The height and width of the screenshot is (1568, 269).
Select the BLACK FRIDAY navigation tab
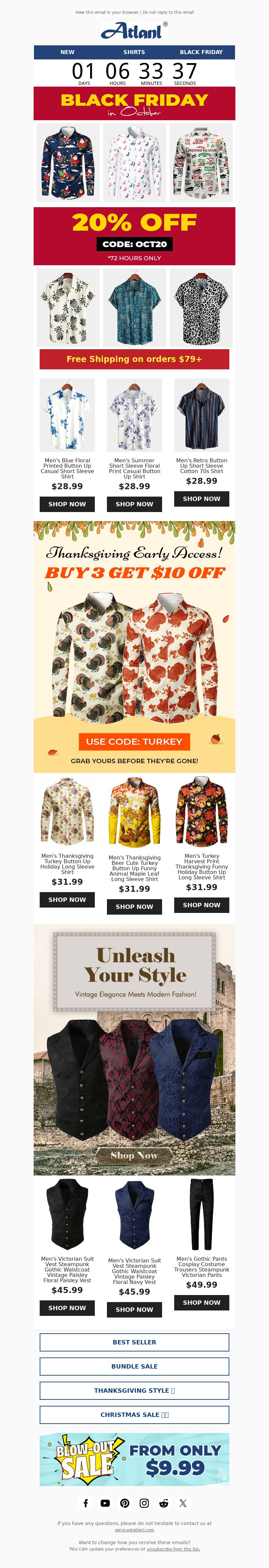201,52
